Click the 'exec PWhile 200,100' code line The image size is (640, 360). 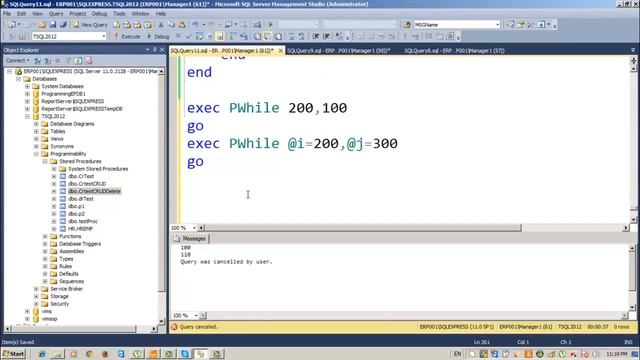[x=267, y=108]
